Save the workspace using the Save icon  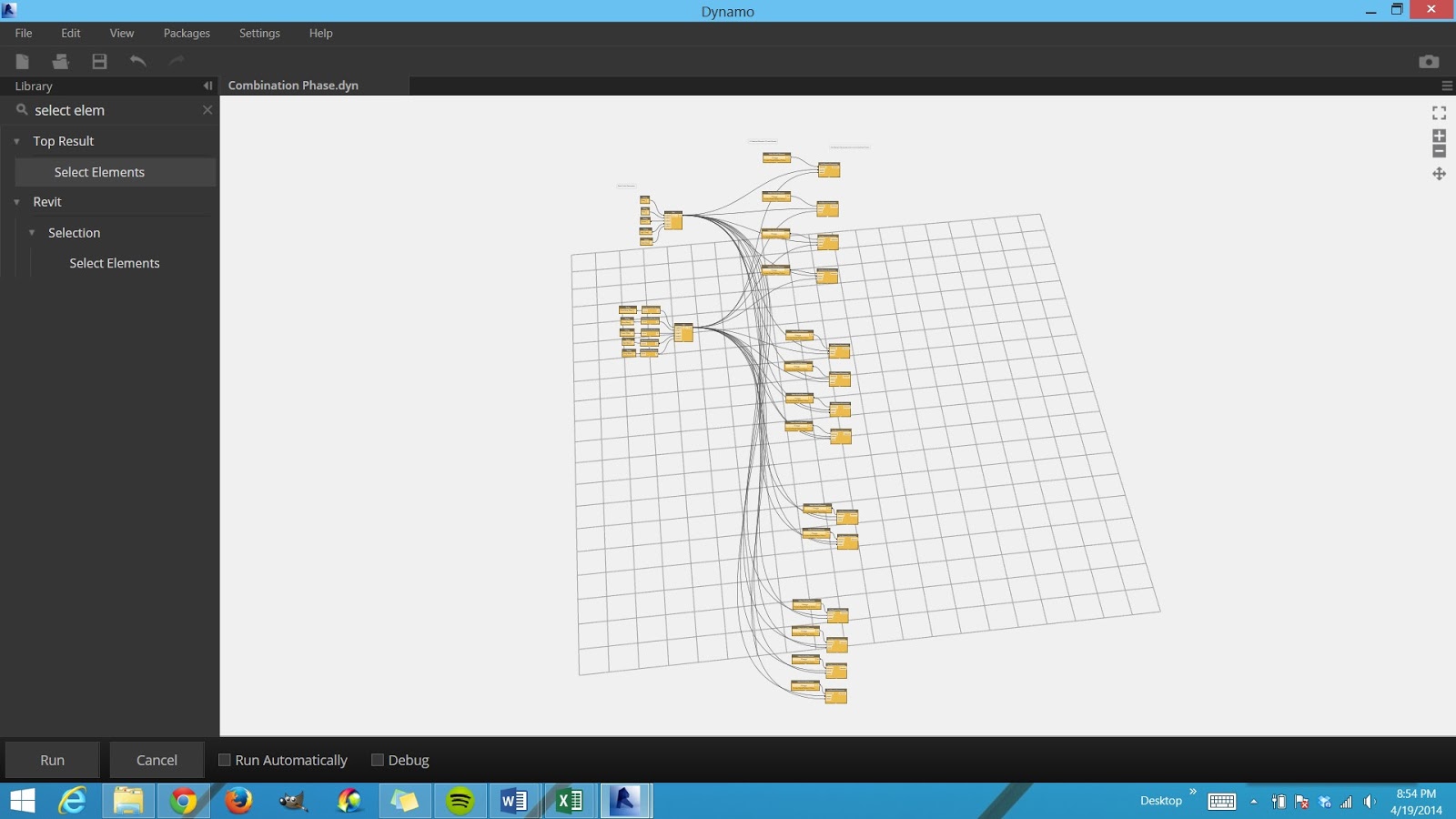pos(99,61)
